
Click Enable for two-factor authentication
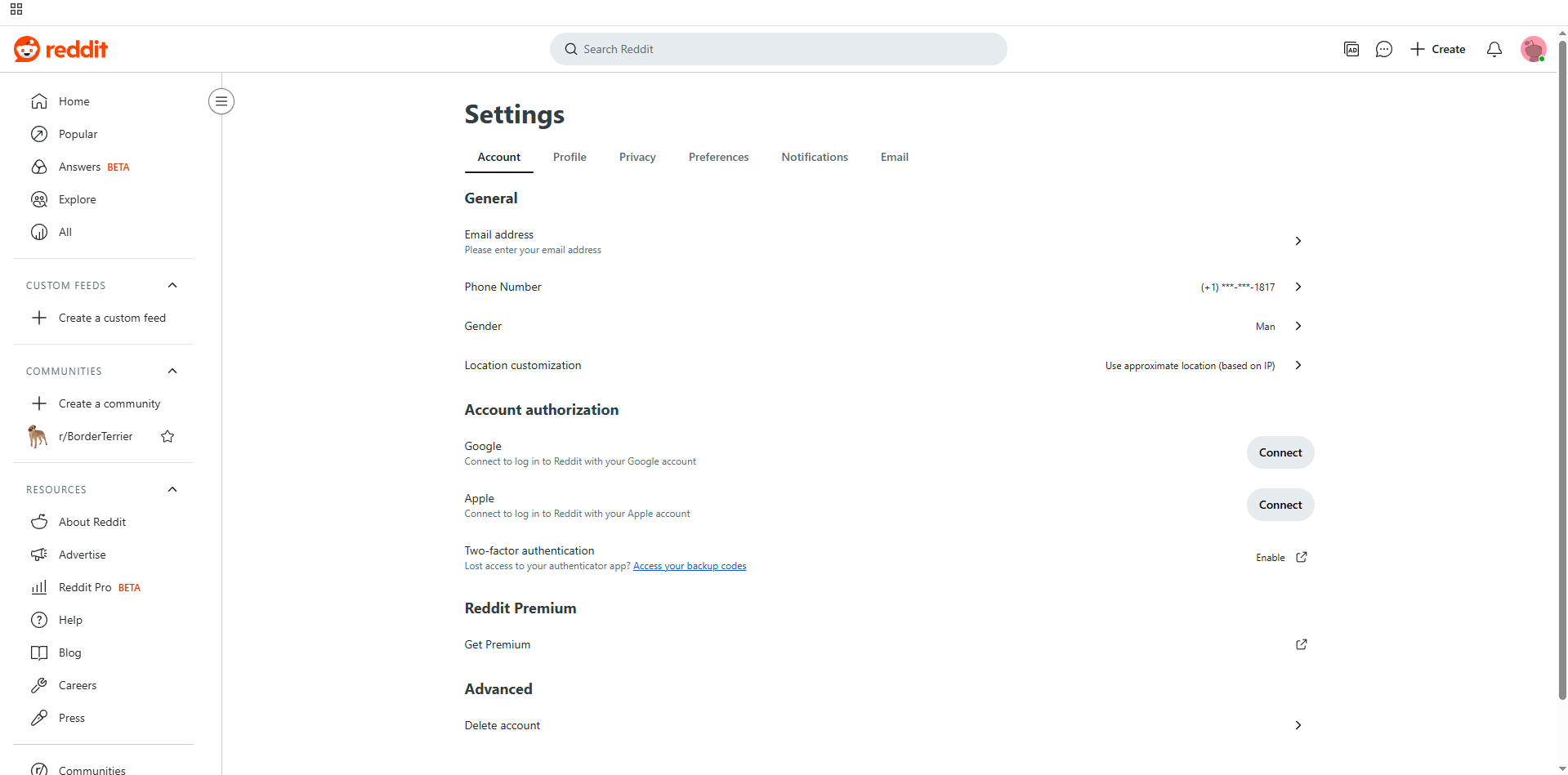click(1271, 558)
